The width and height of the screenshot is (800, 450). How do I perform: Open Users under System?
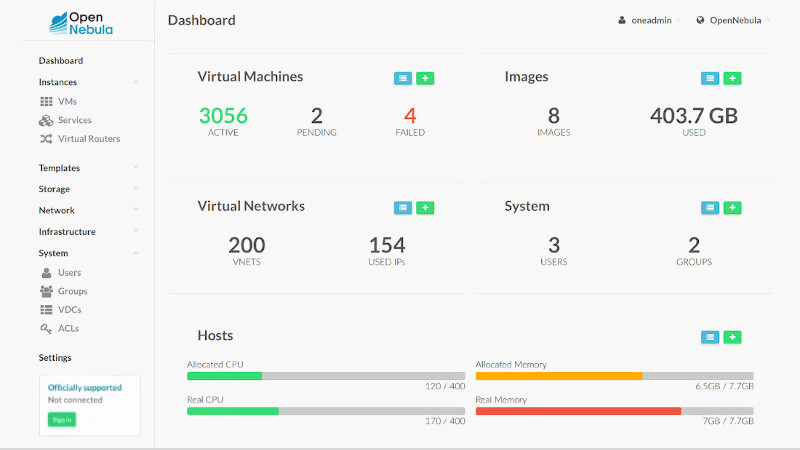[69, 273]
